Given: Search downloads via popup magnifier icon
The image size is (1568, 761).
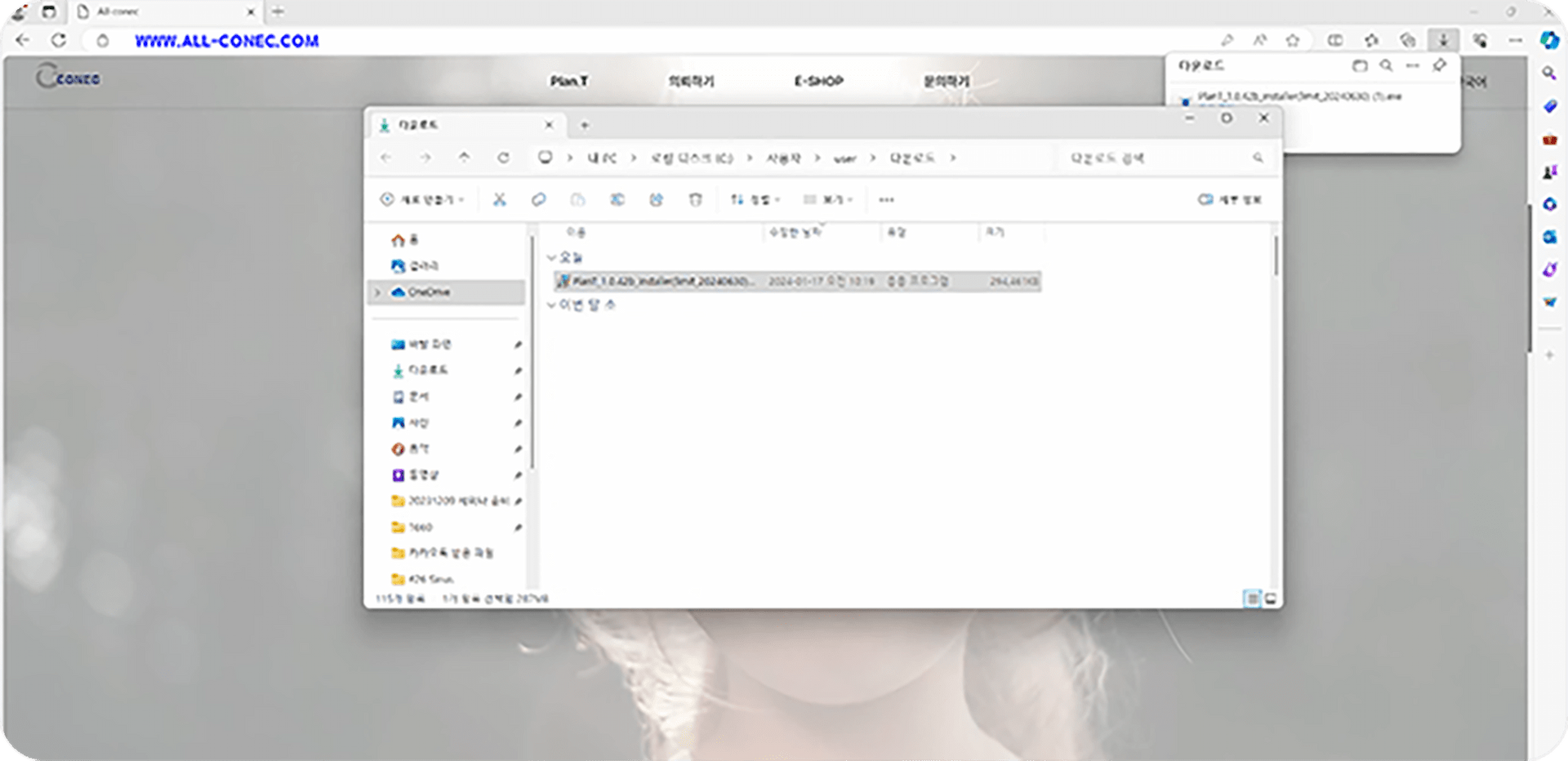Looking at the screenshot, I should [x=1386, y=65].
